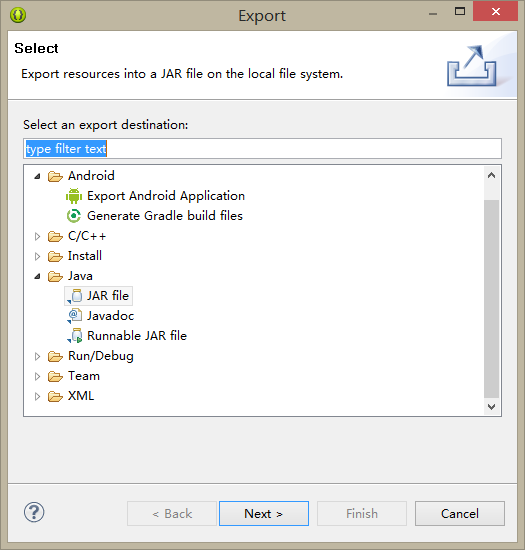Click the Next > button
The height and width of the screenshot is (550, 525).
(264, 514)
